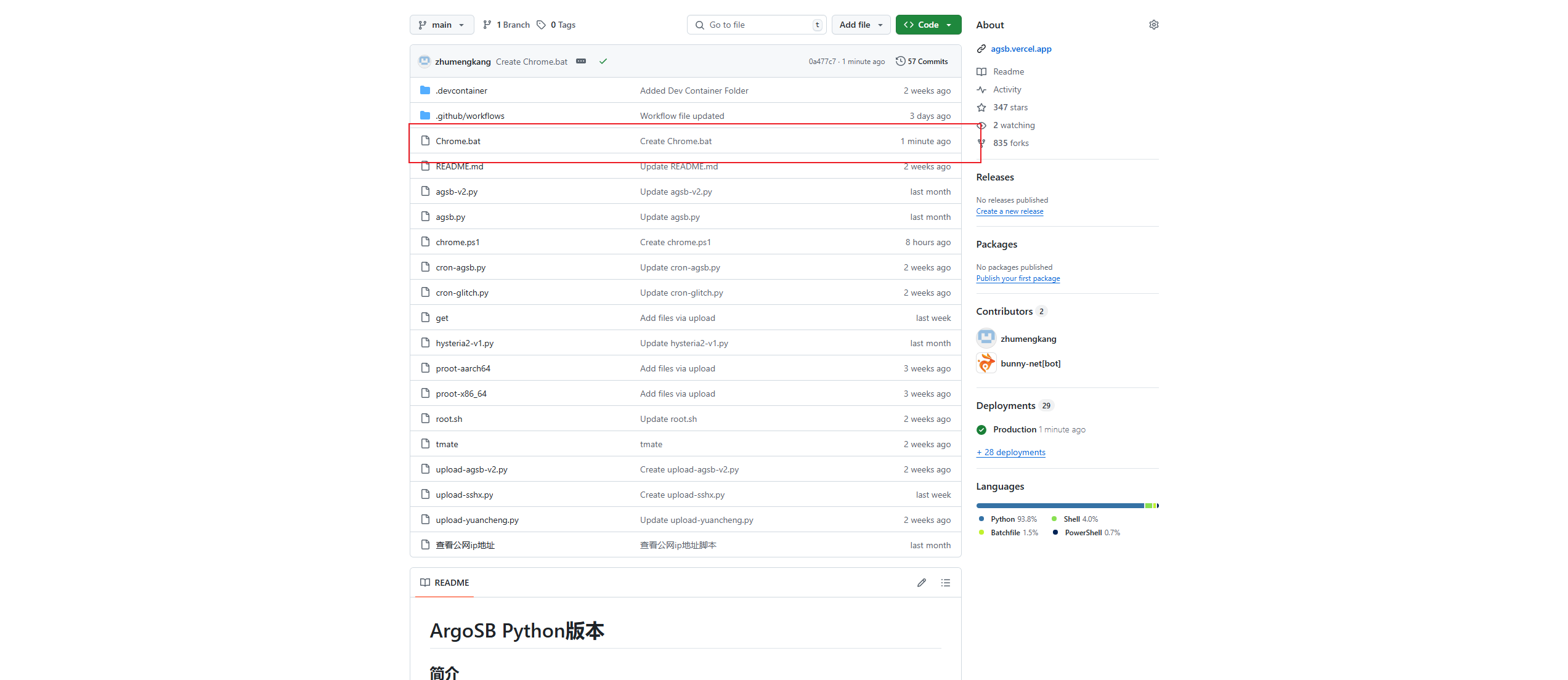The width and height of the screenshot is (1568, 680).
Task: Click the .github/workflows folder icon
Action: tap(425, 115)
